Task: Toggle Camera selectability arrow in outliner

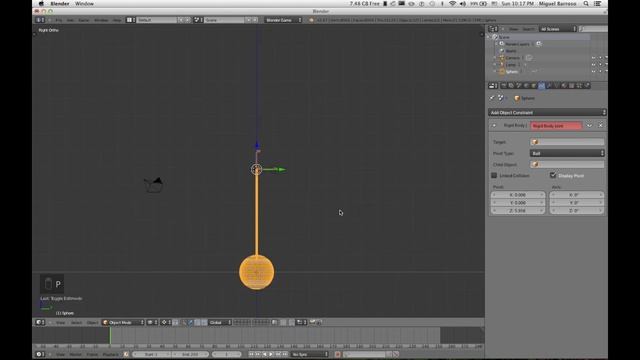Action: (x=600, y=58)
